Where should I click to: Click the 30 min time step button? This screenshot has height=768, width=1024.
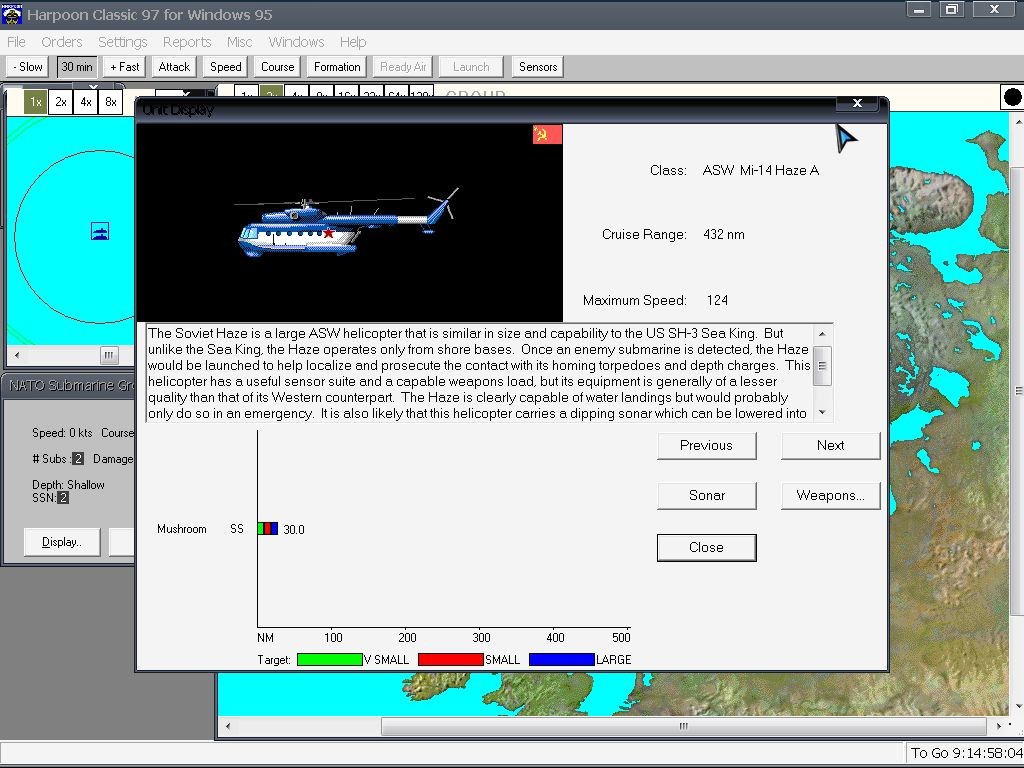(77, 67)
